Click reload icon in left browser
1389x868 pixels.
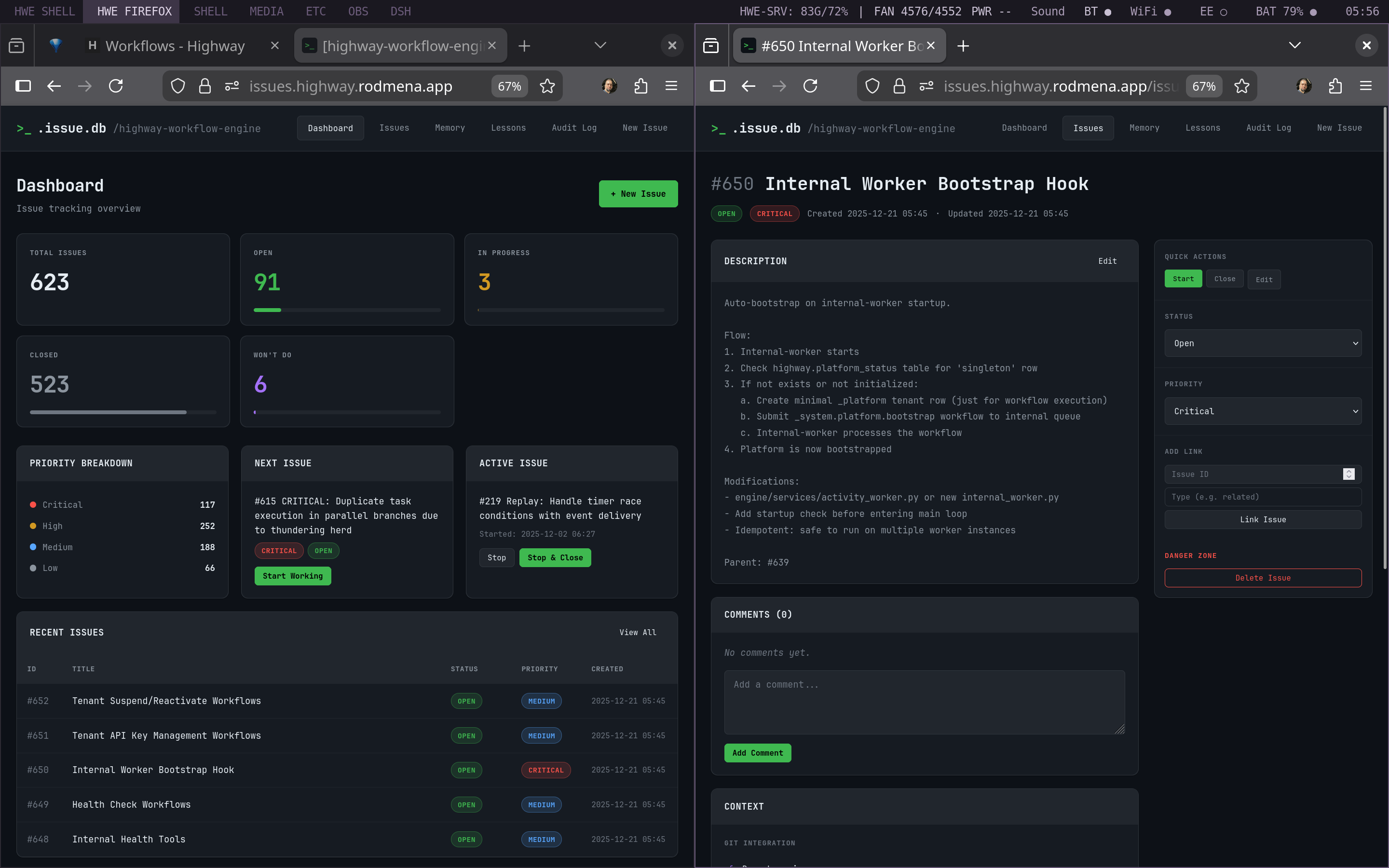tap(116, 86)
